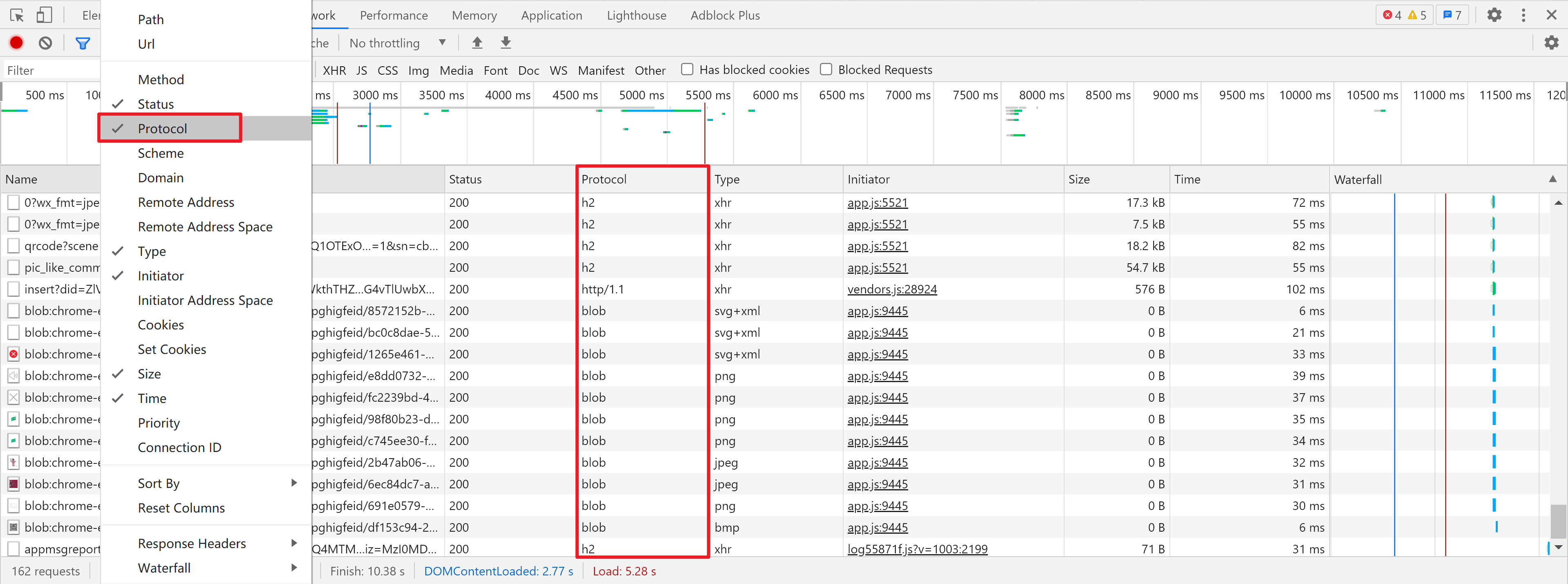Open DevTools settings gear in the top bar
Image resolution: width=1568 pixels, height=584 pixels.
(1494, 15)
